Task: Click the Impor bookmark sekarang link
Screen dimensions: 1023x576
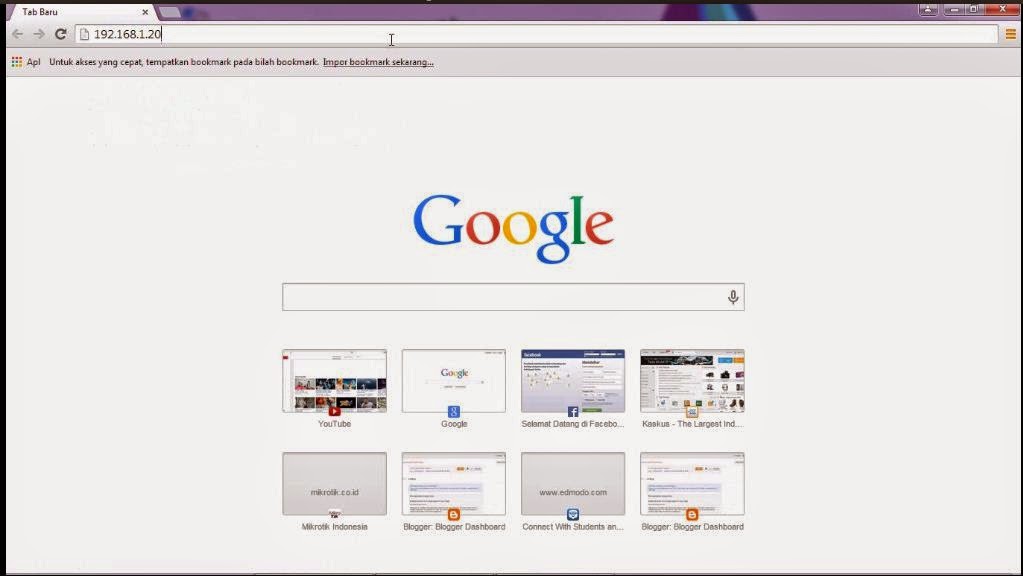Action: click(378, 62)
